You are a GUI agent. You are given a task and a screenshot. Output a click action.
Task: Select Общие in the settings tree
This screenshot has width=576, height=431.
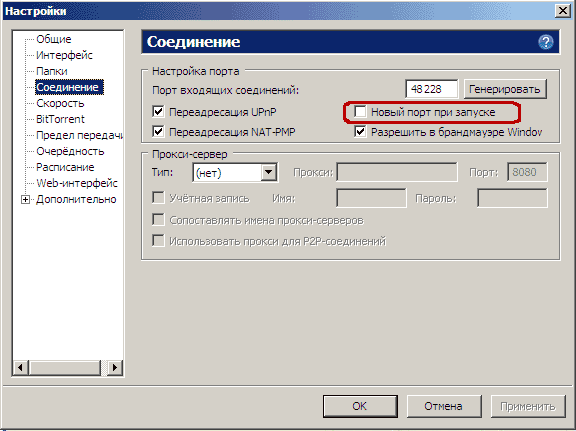tap(54, 39)
